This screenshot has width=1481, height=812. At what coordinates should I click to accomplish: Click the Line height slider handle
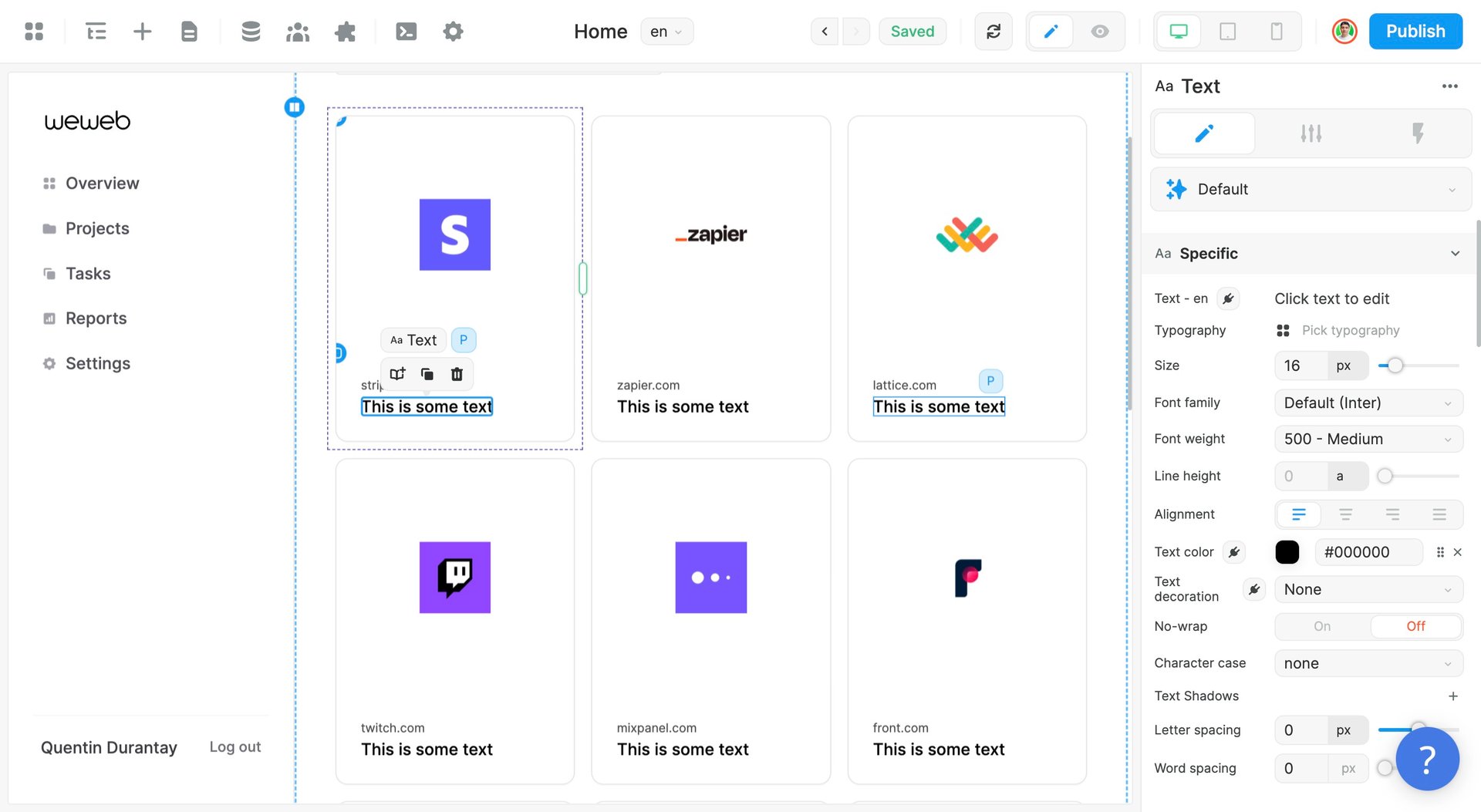[1385, 477]
